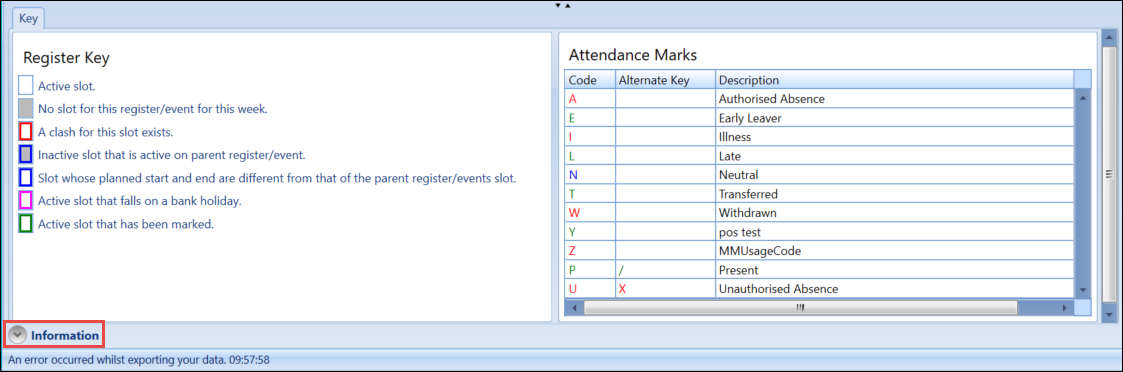Select the Early Leaver row

(819, 118)
